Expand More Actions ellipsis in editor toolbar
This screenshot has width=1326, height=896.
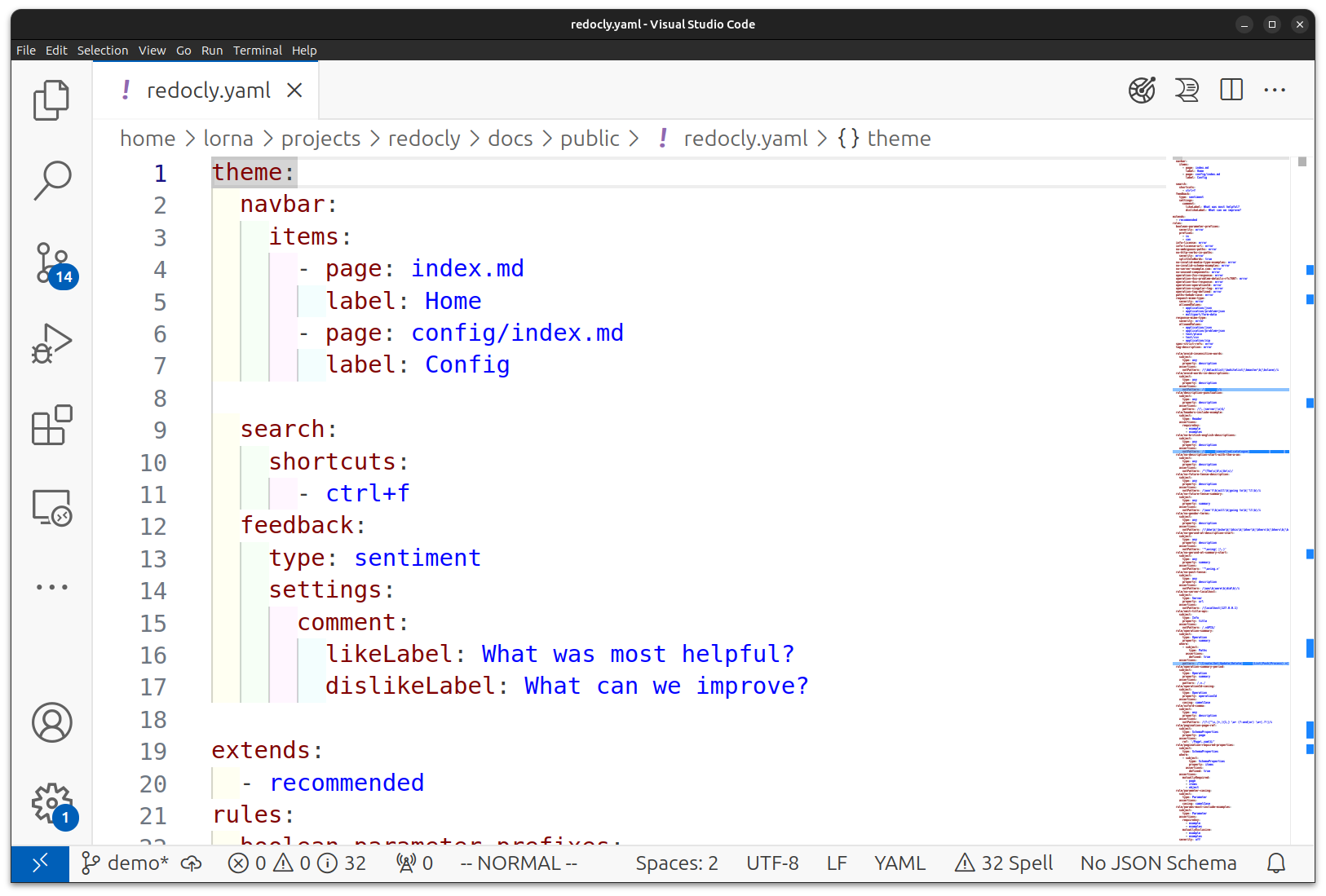tap(1274, 90)
